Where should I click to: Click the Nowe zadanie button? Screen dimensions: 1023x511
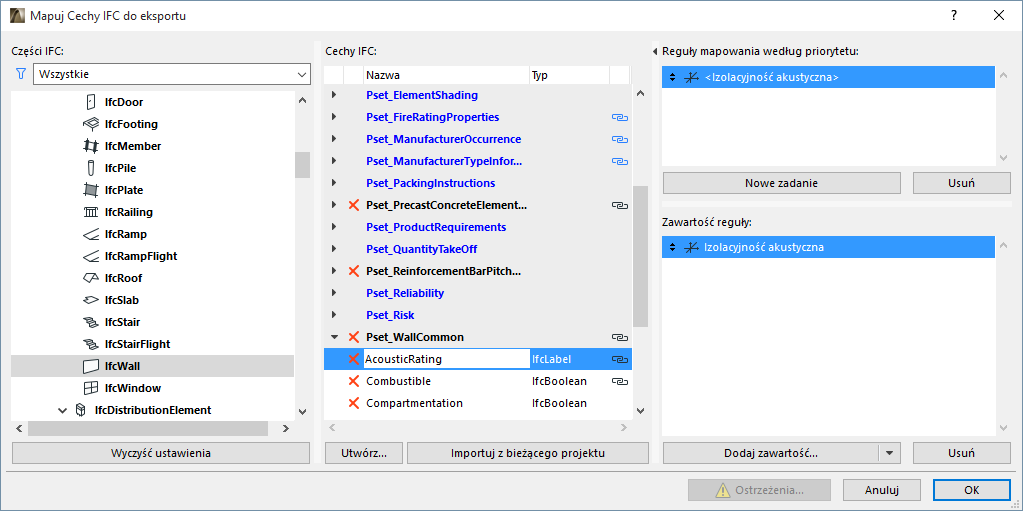781,183
